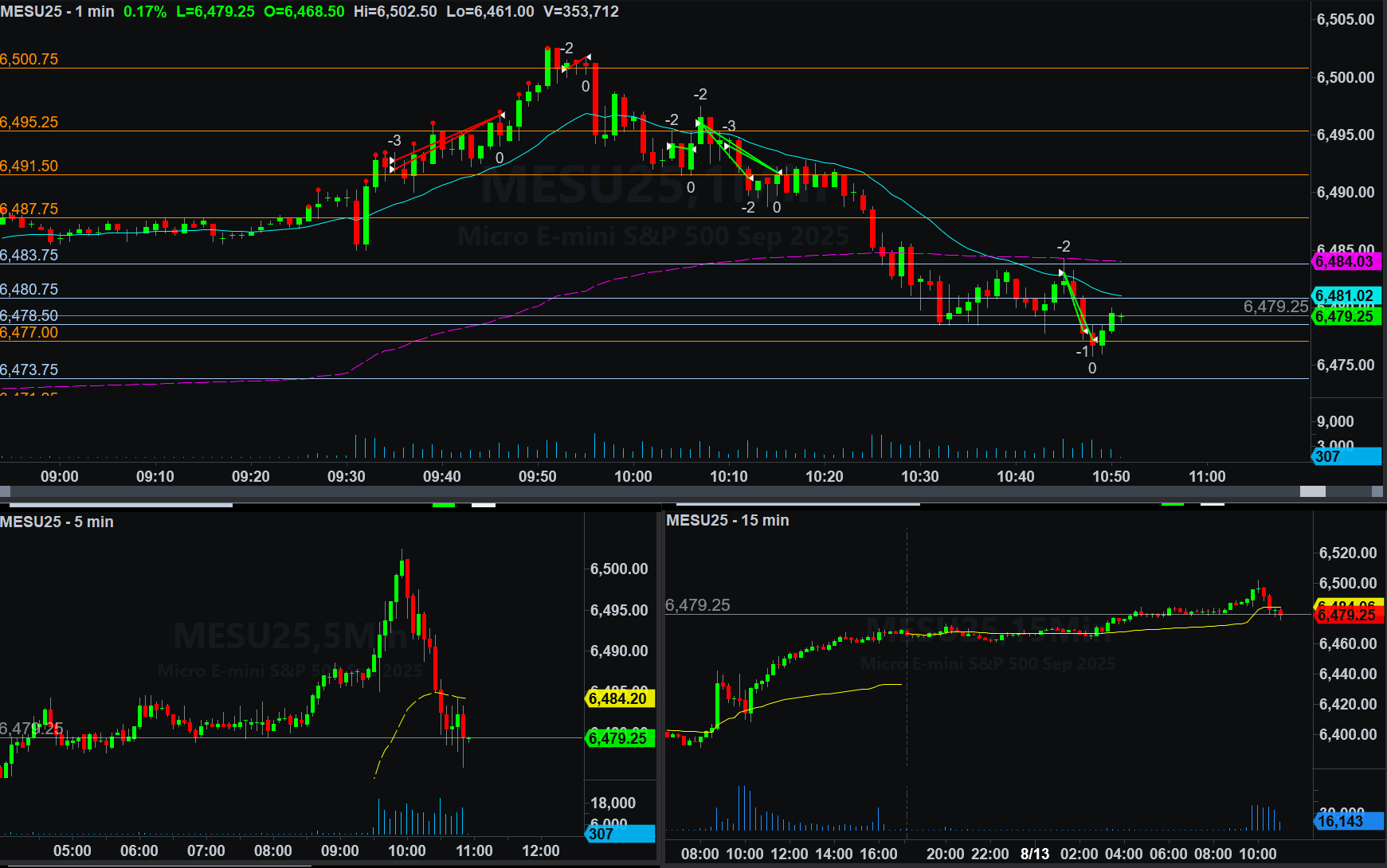Image resolution: width=1387 pixels, height=868 pixels.
Task: Click the magenta 6,484.03 price tag
Action: pyautogui.click(x=1345, y=261)
